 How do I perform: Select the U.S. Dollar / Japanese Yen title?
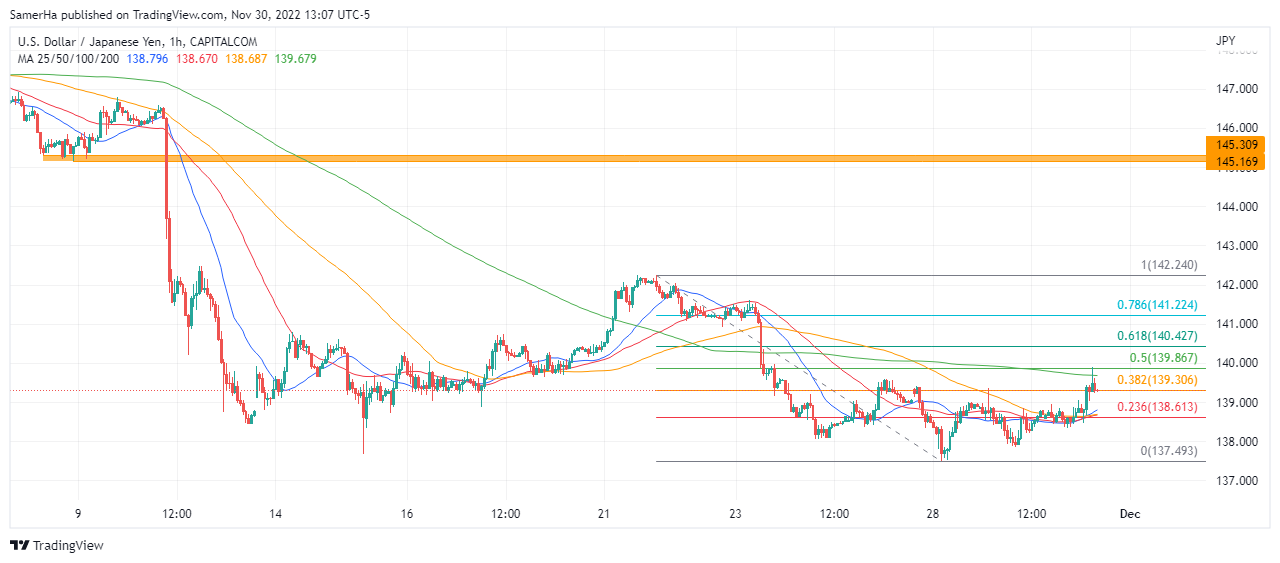pyautogui.click(x=137, y=42)
